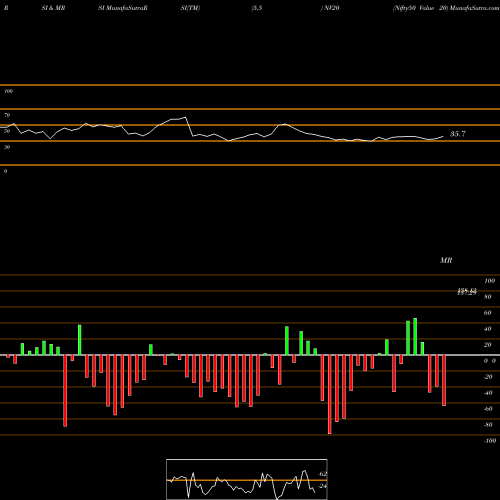Click the 'SI MunafaSutraR' header text

coord(123,8)
